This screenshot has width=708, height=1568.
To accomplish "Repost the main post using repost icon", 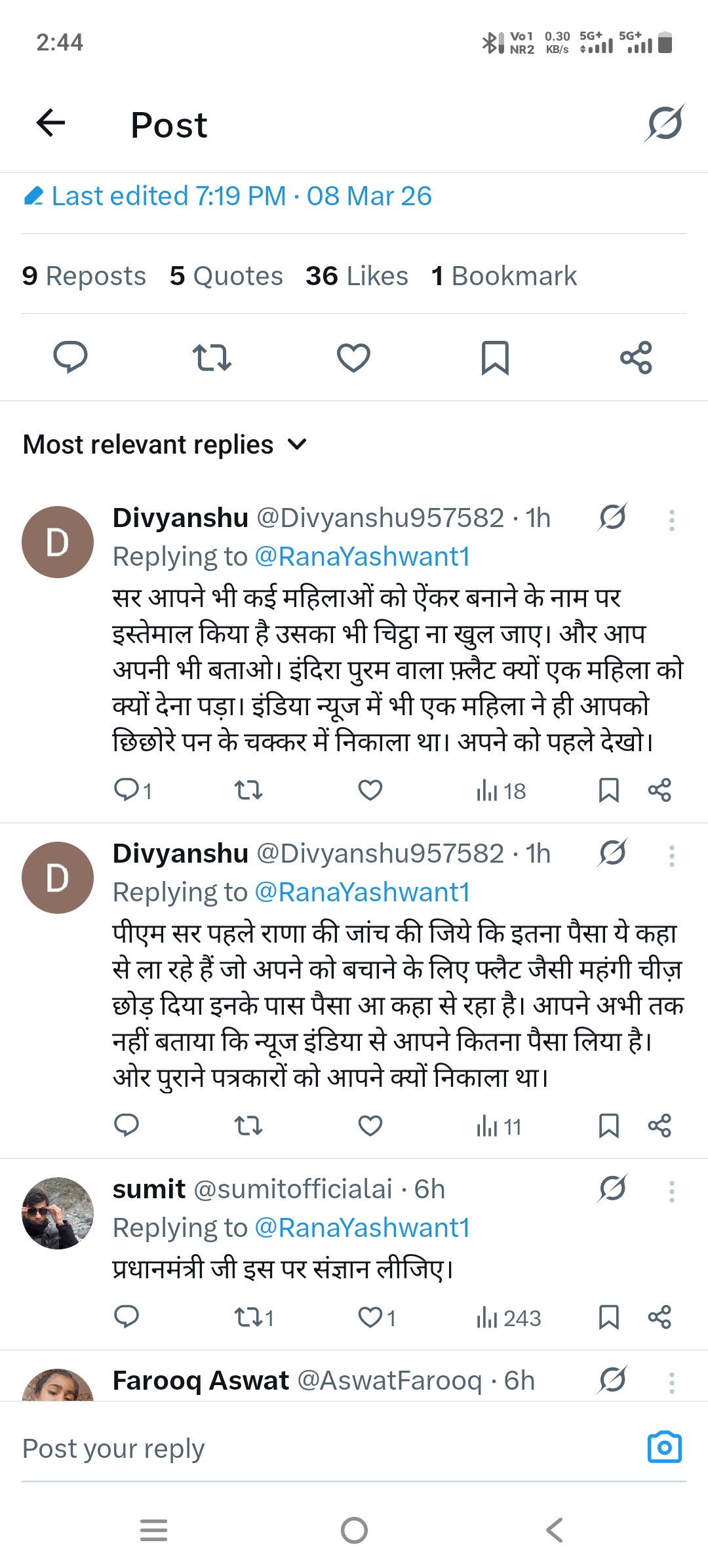I will pyautogui.click(x=212, y=357).
